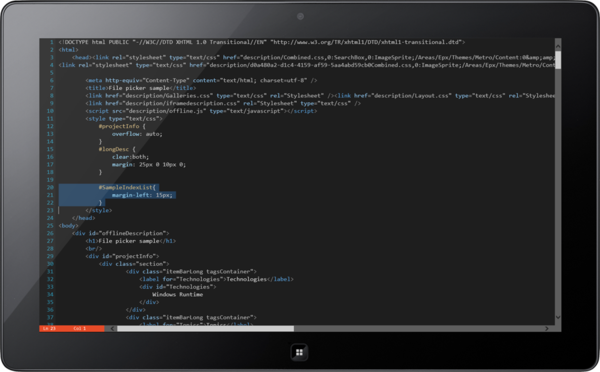Click line number 20 in the gutter
600x372 pixels.
(x=50, y=188)
